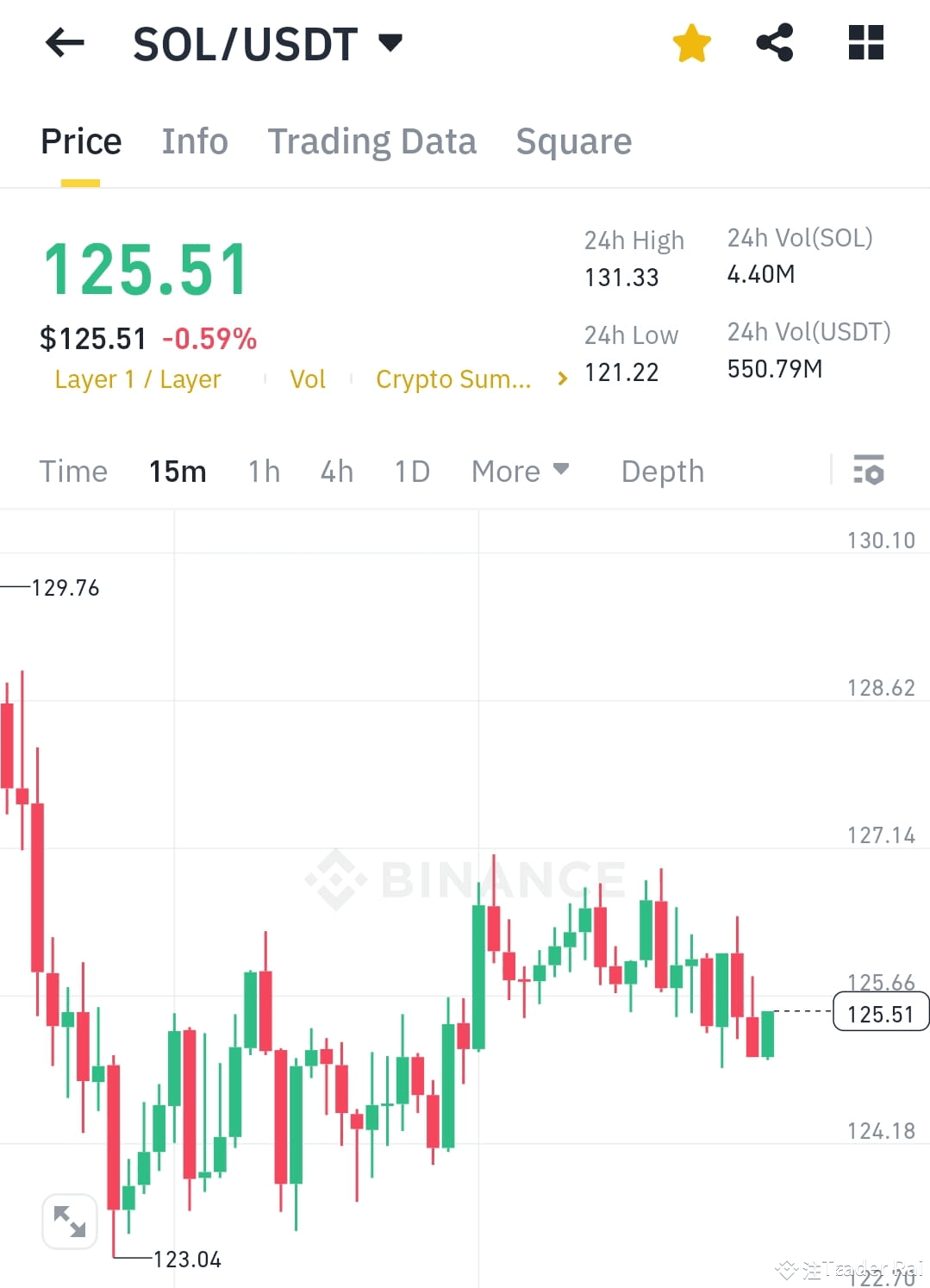Open the Layer 1 / Layer category link
Image resolution: width=930 pixels, height=1288 pixels.
tap(137, 378)
